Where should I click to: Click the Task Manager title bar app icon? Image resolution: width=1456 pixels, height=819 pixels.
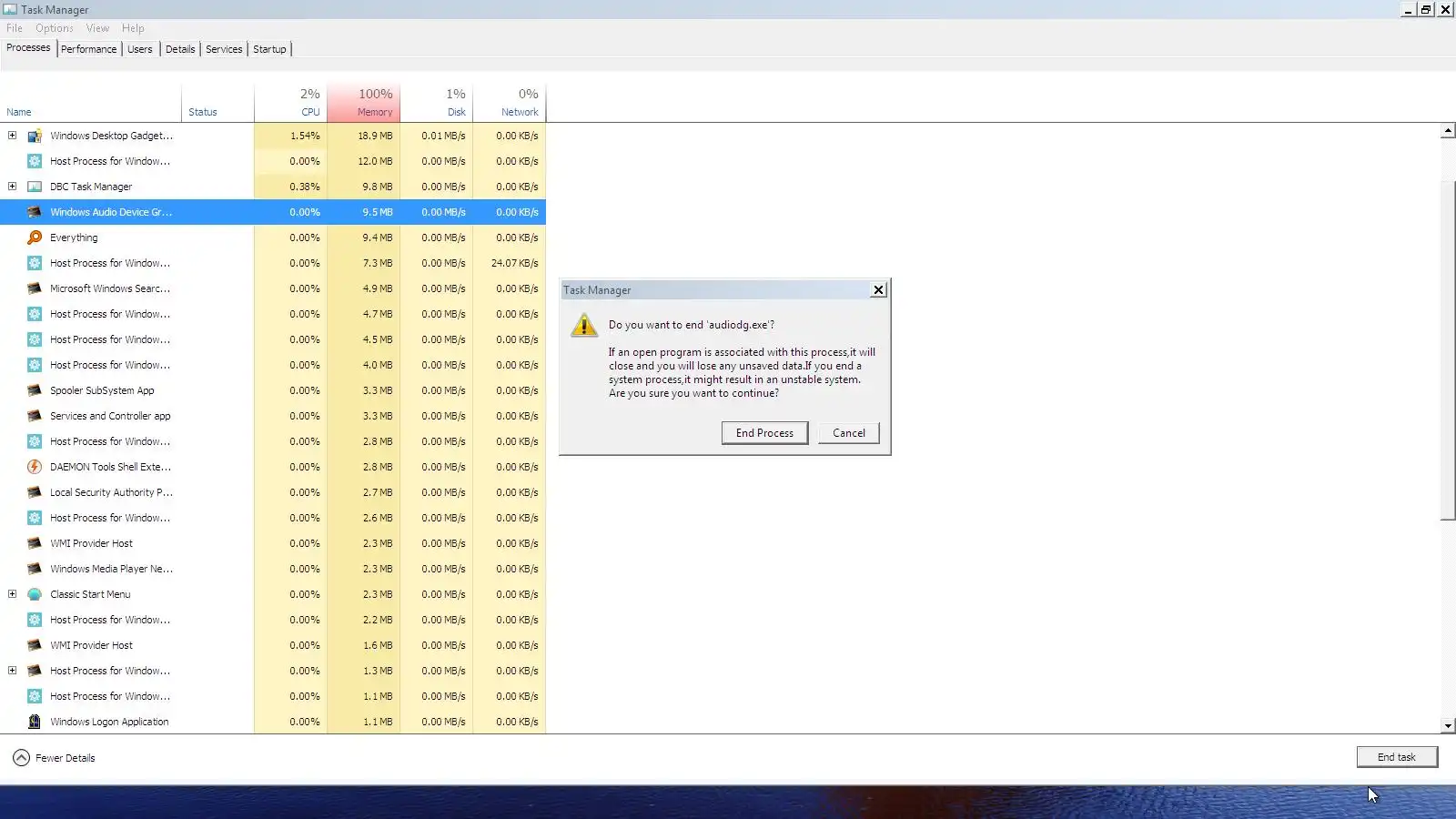(10, 9)
